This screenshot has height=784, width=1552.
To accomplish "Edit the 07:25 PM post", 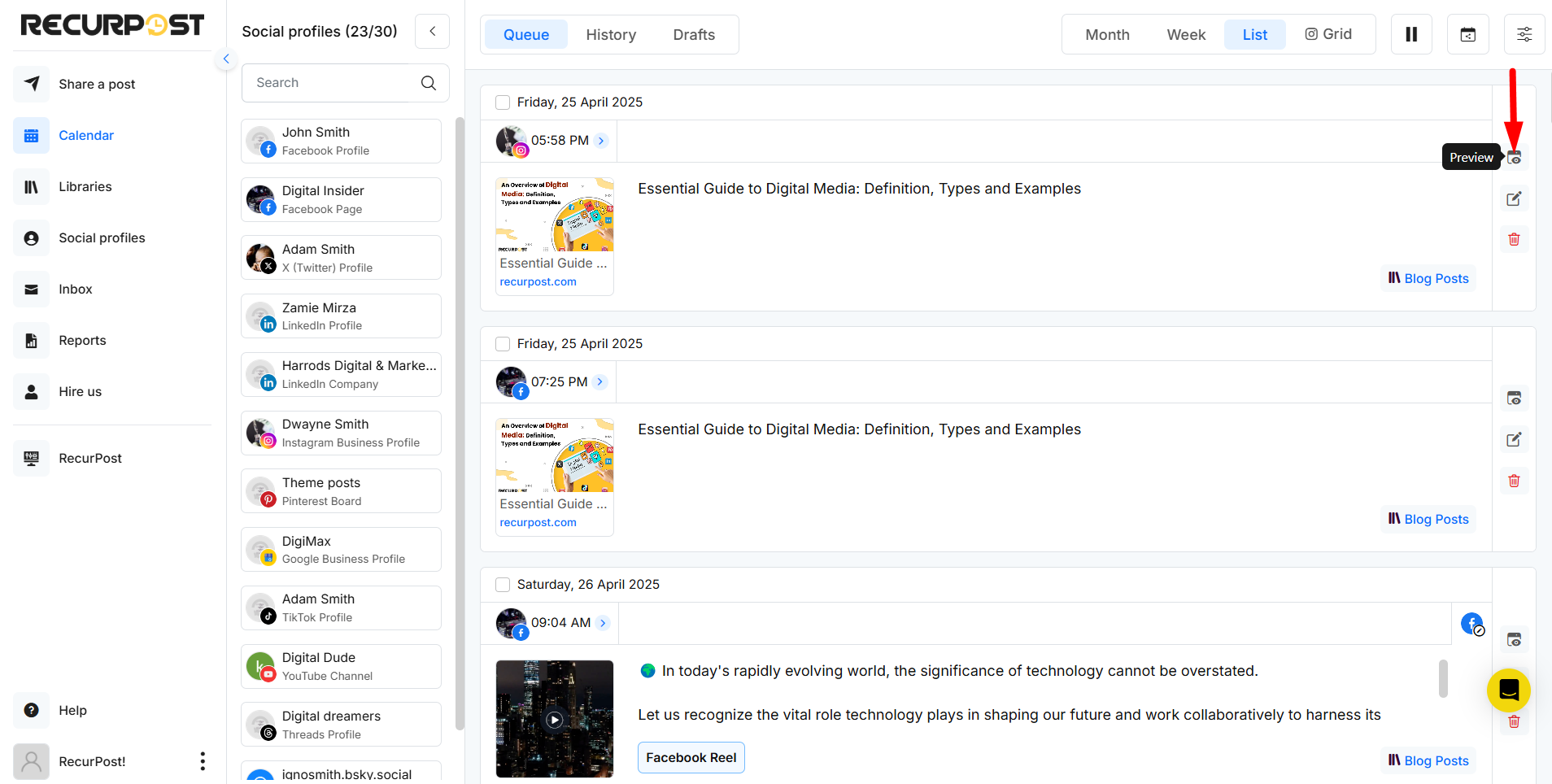I will 1514,439.
